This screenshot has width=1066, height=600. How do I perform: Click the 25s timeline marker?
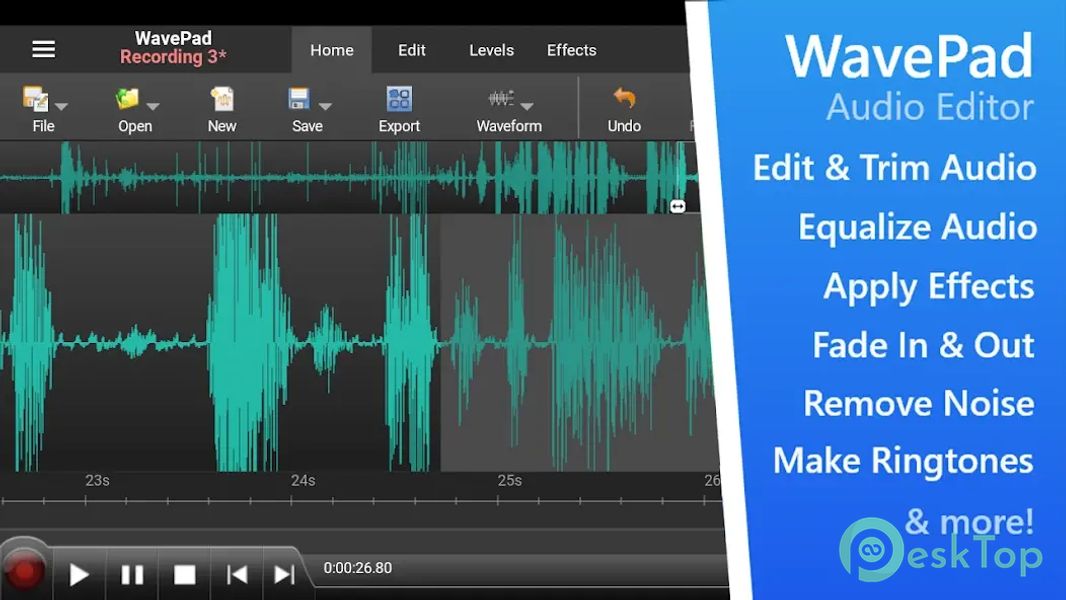(509, 480)
